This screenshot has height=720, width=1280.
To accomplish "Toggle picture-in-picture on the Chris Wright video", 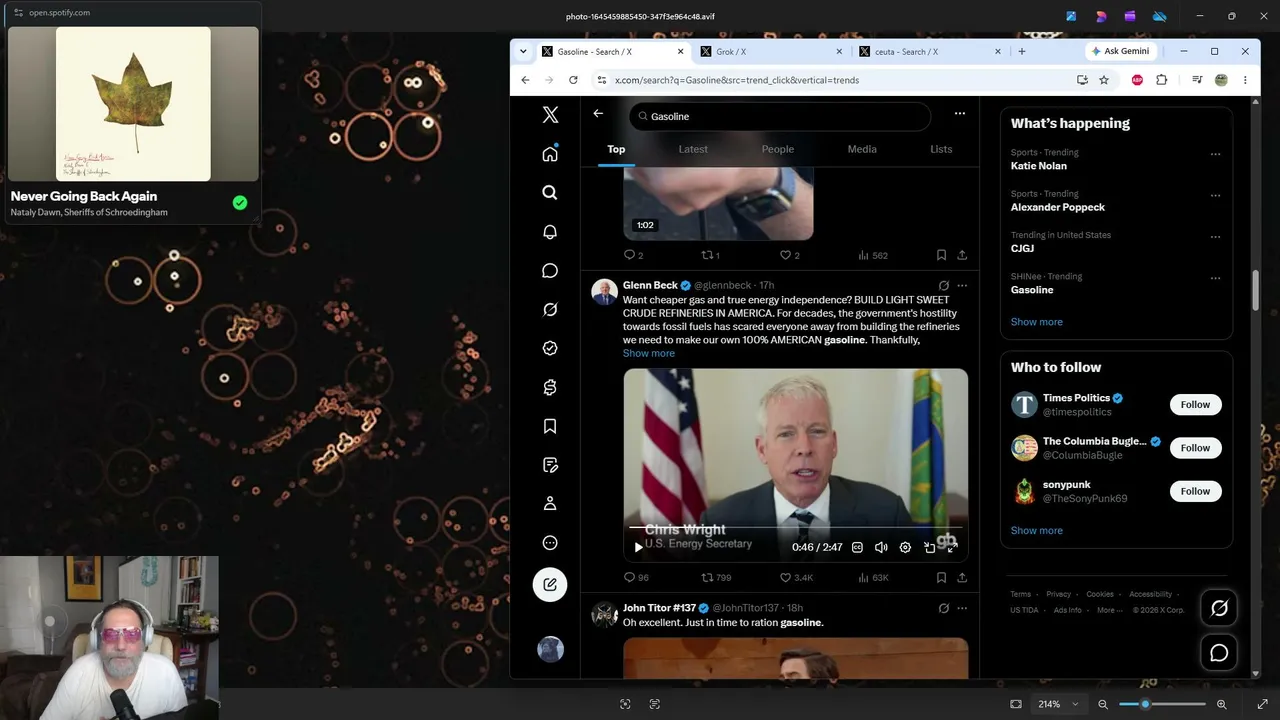I will tap(929, 547).
